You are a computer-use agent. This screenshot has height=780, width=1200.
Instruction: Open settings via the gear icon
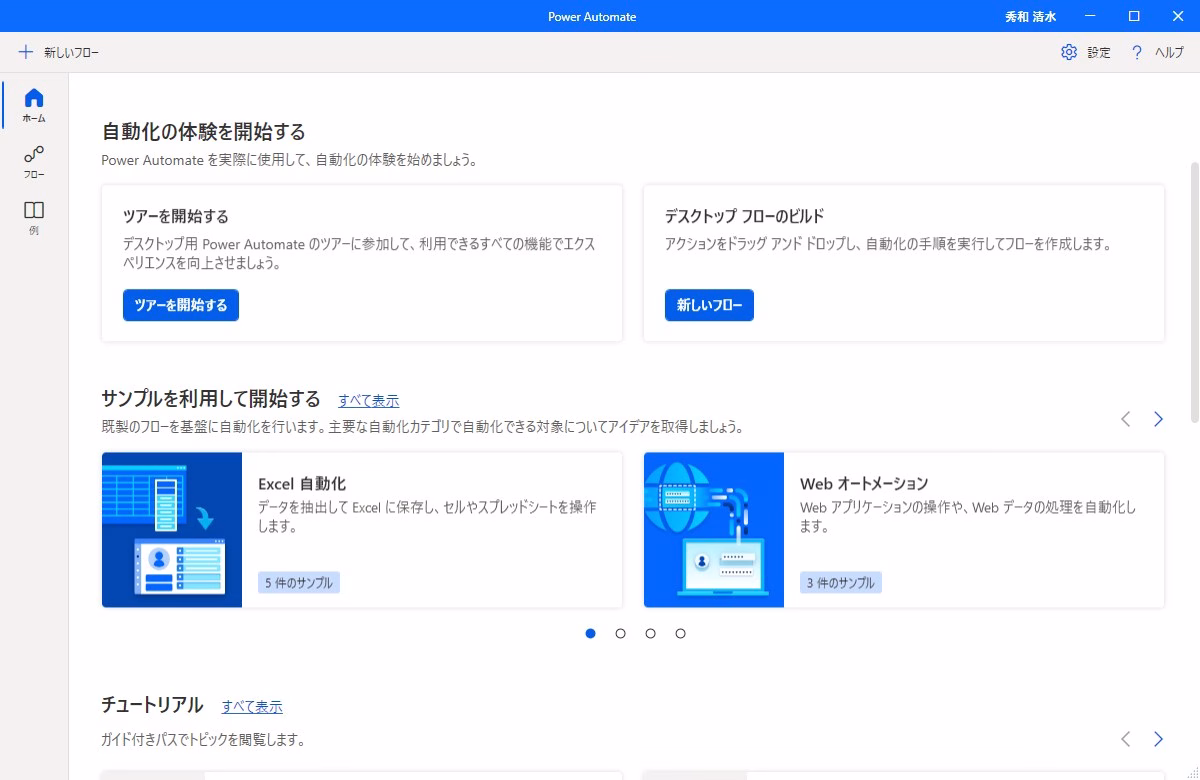[1069, 52]
